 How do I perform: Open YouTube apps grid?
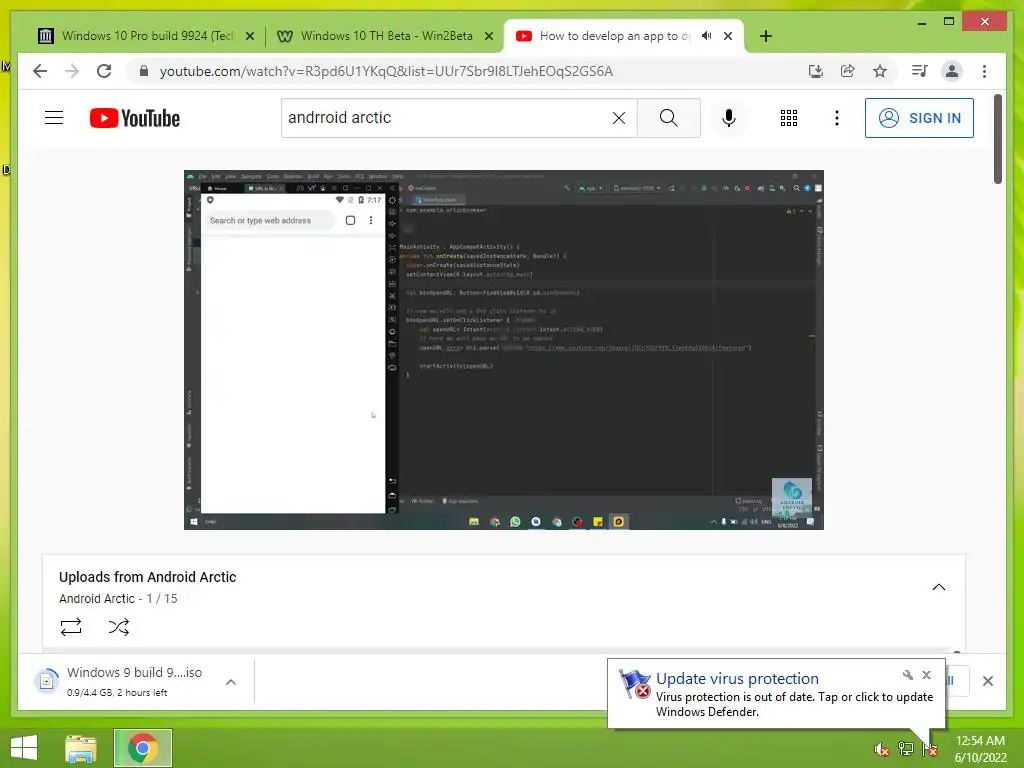click(x=788, y=118)
